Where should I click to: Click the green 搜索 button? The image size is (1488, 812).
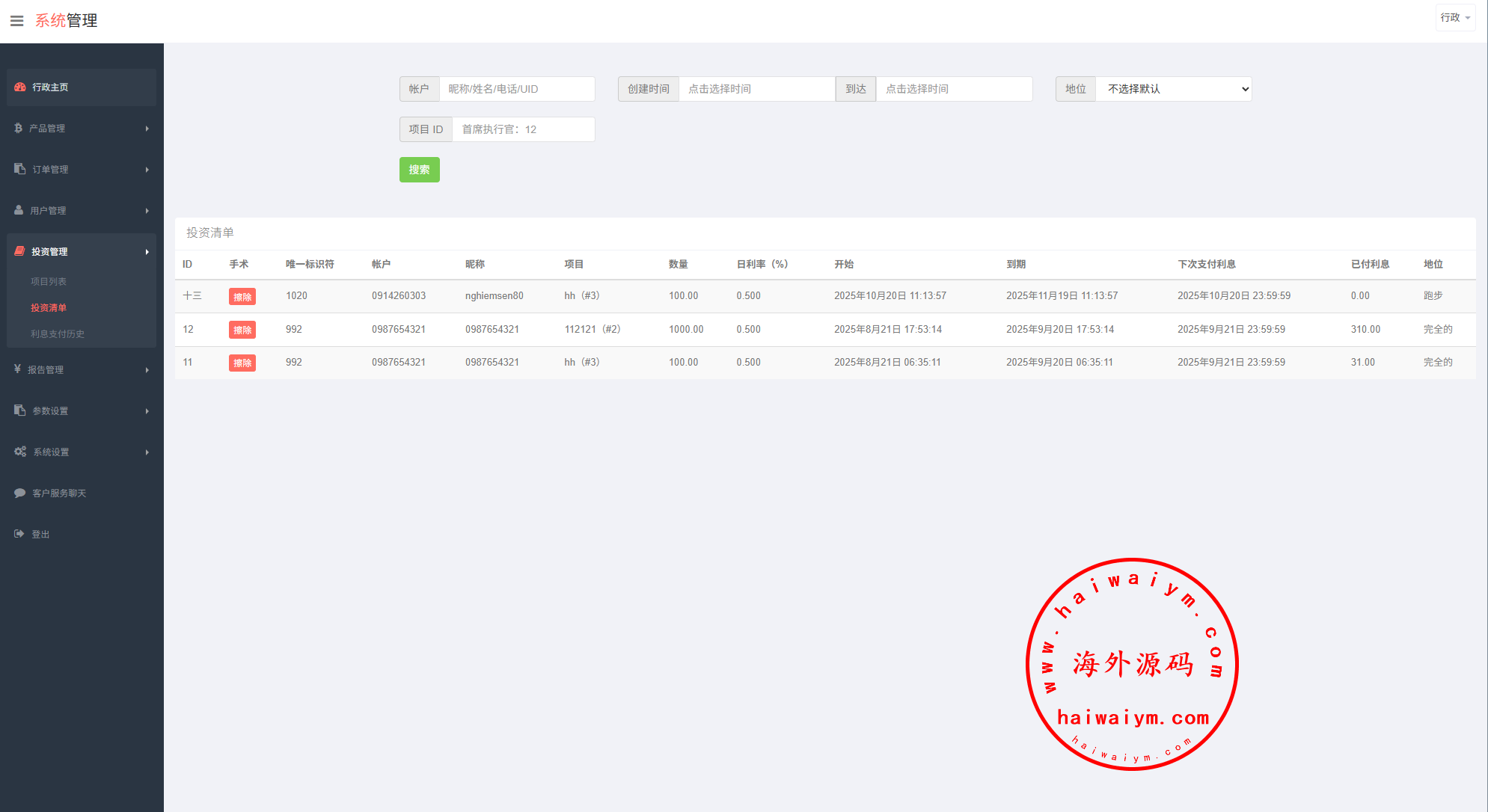point(419,170)
